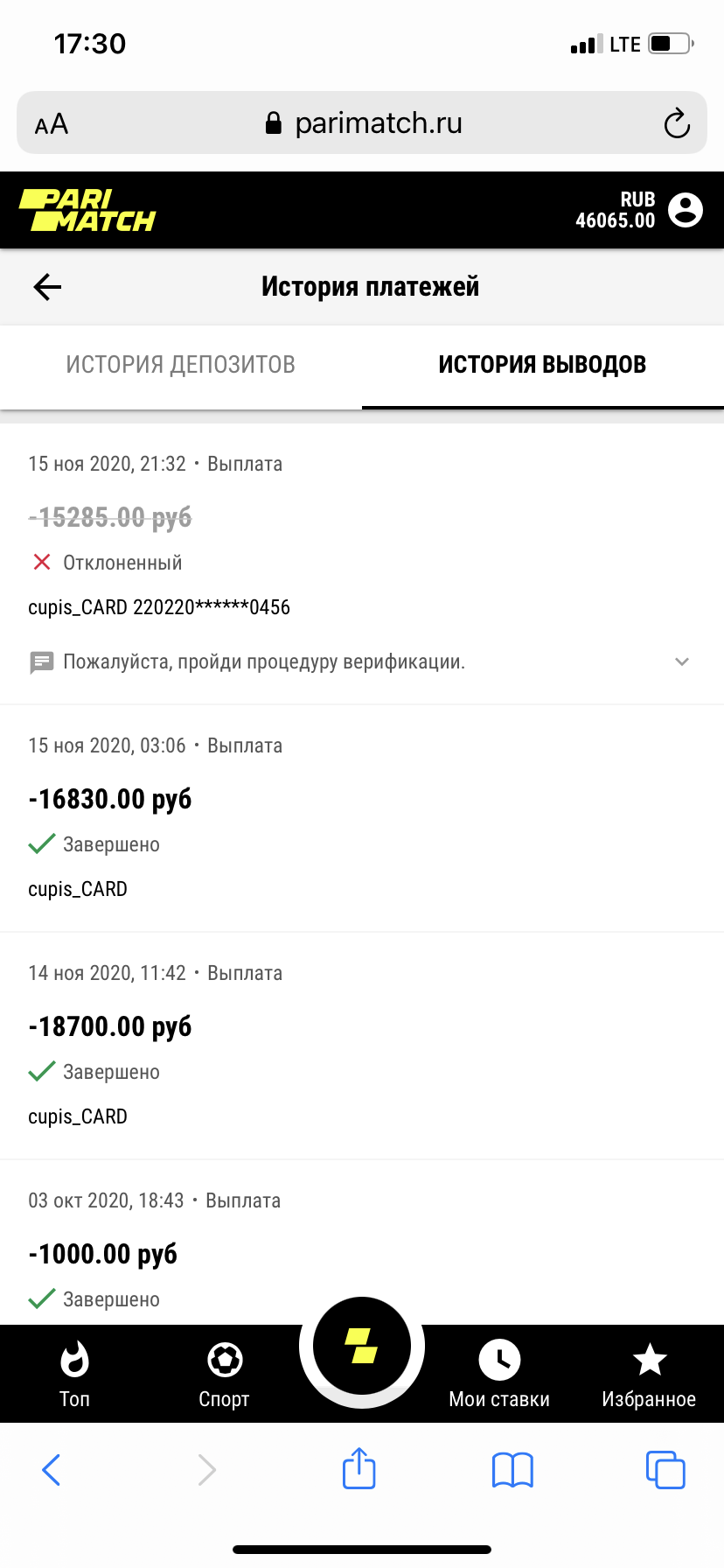Screen dimensions: 724x1568
Task: Tap the central yellow Parimatch button
Action: tap(361, 1346)
